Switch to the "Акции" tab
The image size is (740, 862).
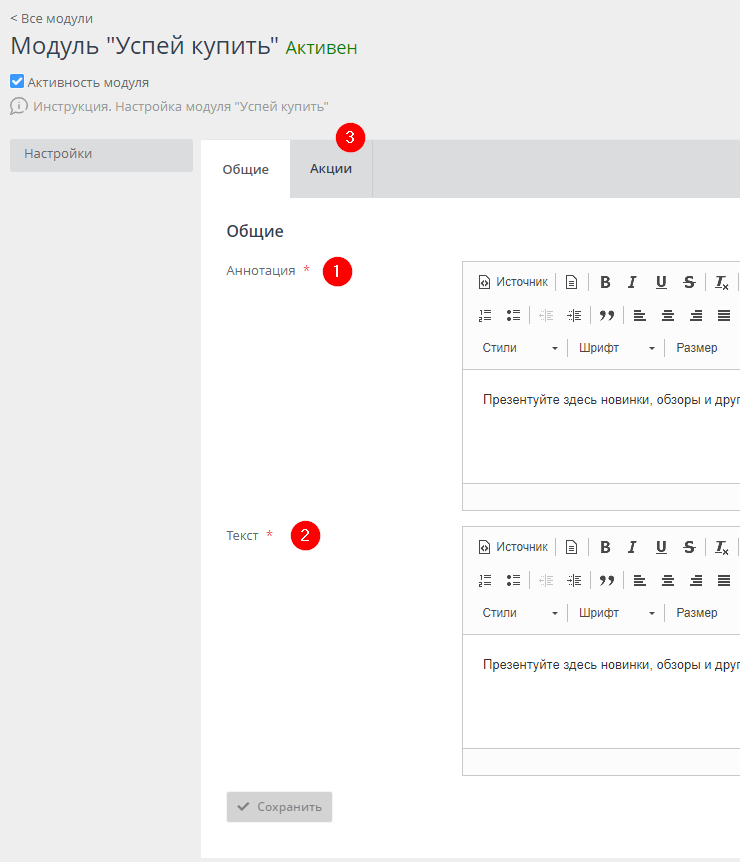pyautogui.click(x=330, y=169)
